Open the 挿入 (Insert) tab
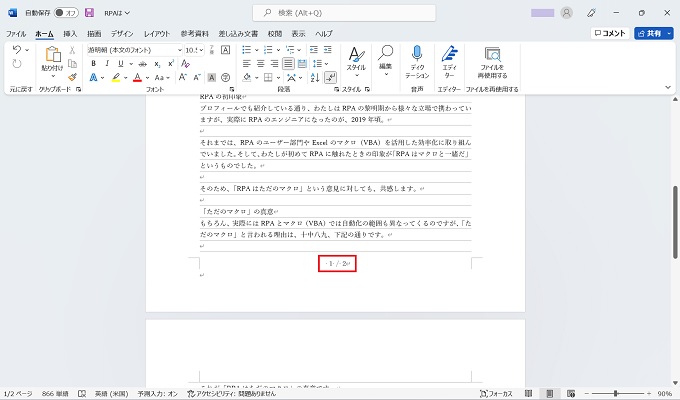 (70, 33)
